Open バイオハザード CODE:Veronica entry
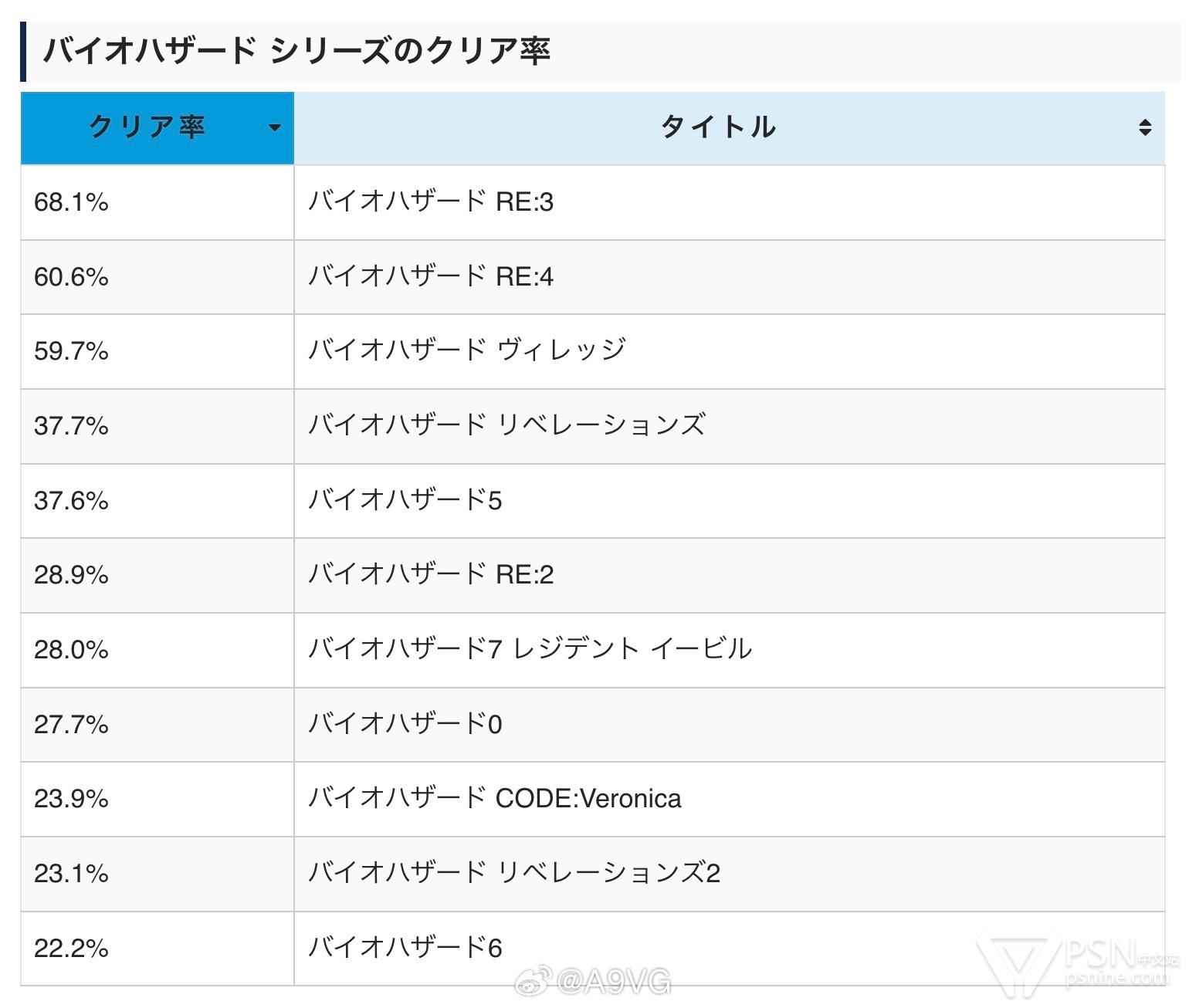 (x=495, y=799)
